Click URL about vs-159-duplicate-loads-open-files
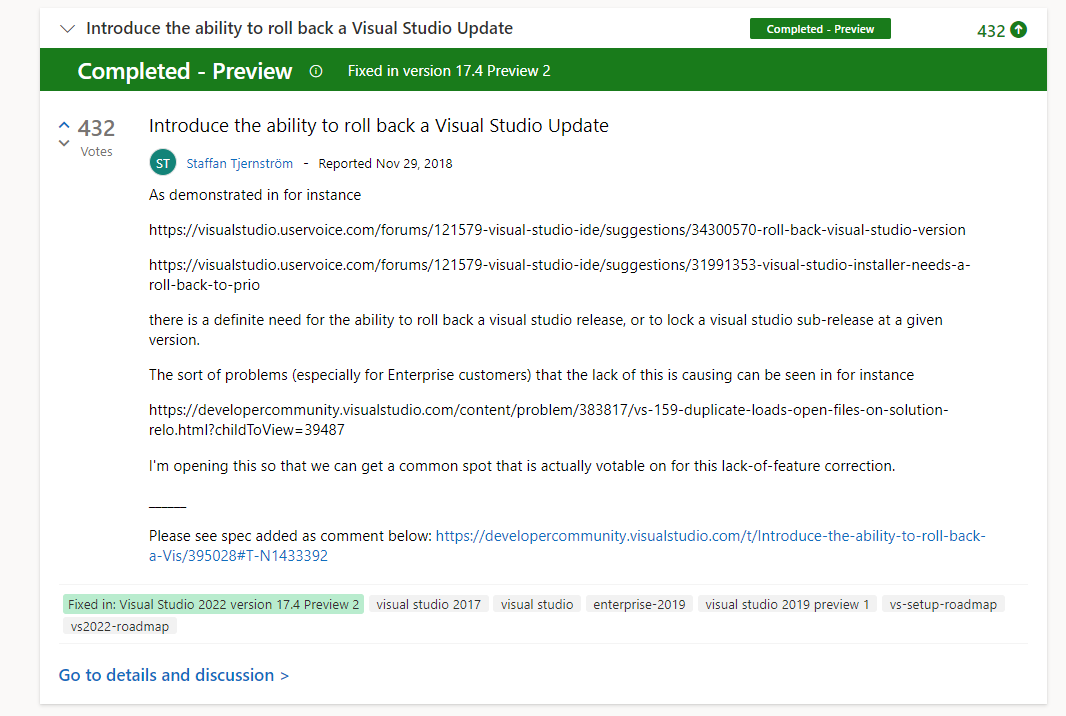1066x716 pixels. point(549,420)
